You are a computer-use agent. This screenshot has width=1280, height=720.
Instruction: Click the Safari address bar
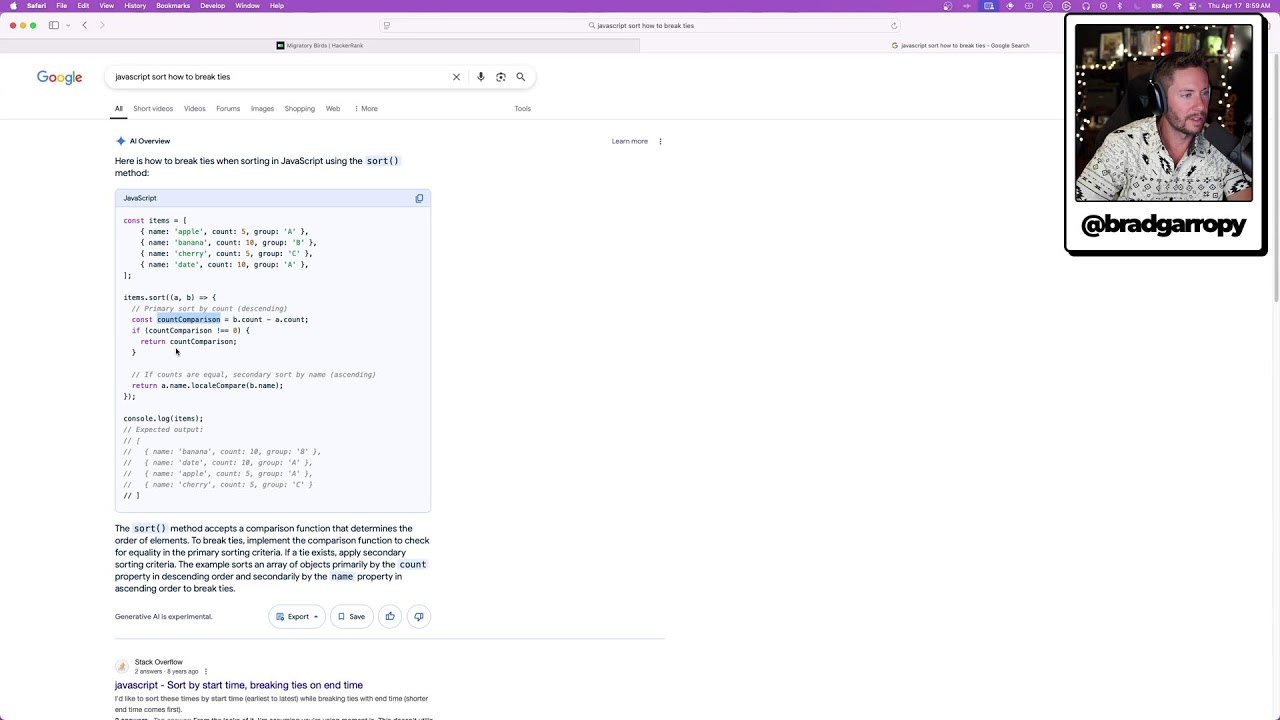[x=640, y=26]
